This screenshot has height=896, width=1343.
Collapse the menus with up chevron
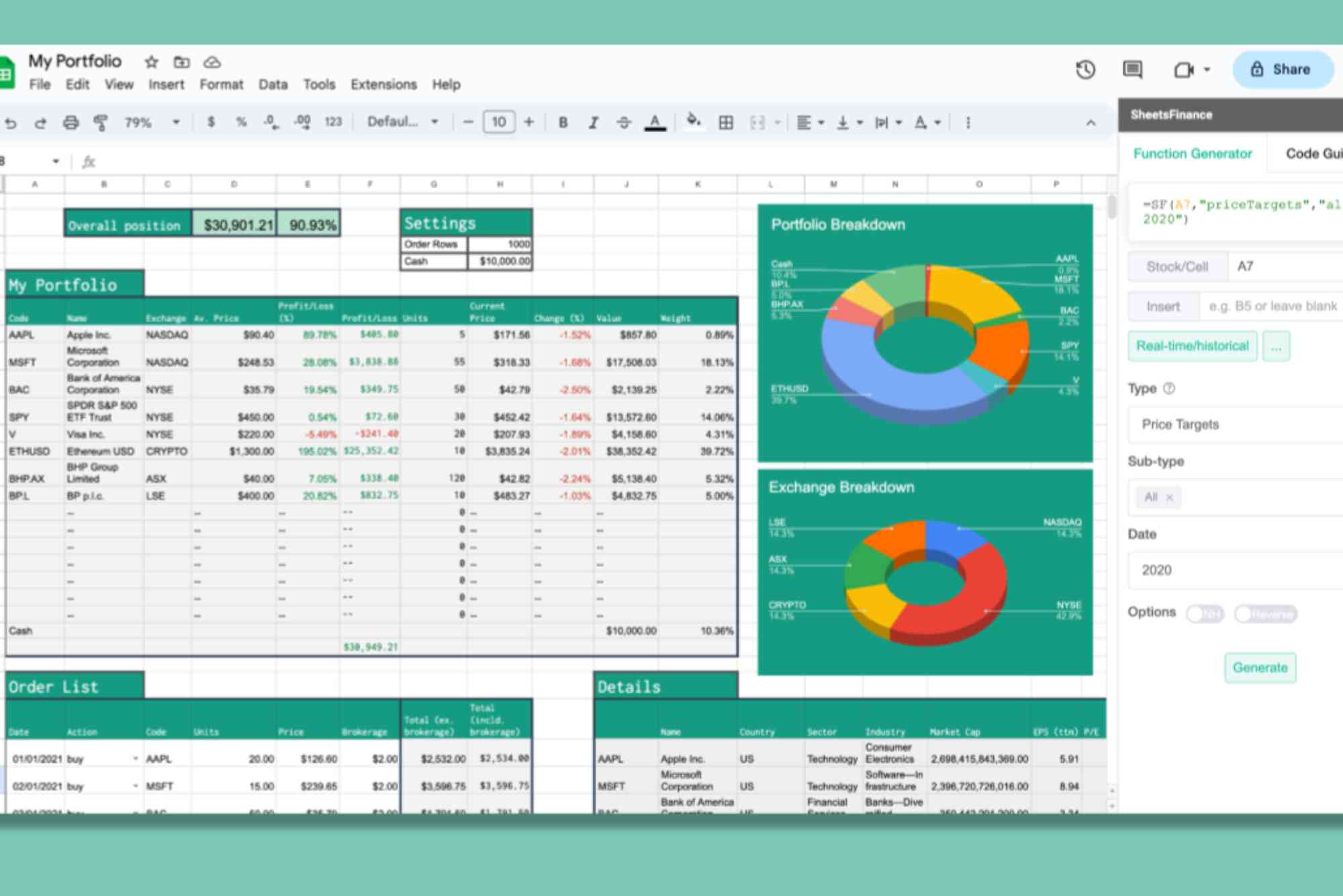pyautogui.click(x=1091, y=123)
